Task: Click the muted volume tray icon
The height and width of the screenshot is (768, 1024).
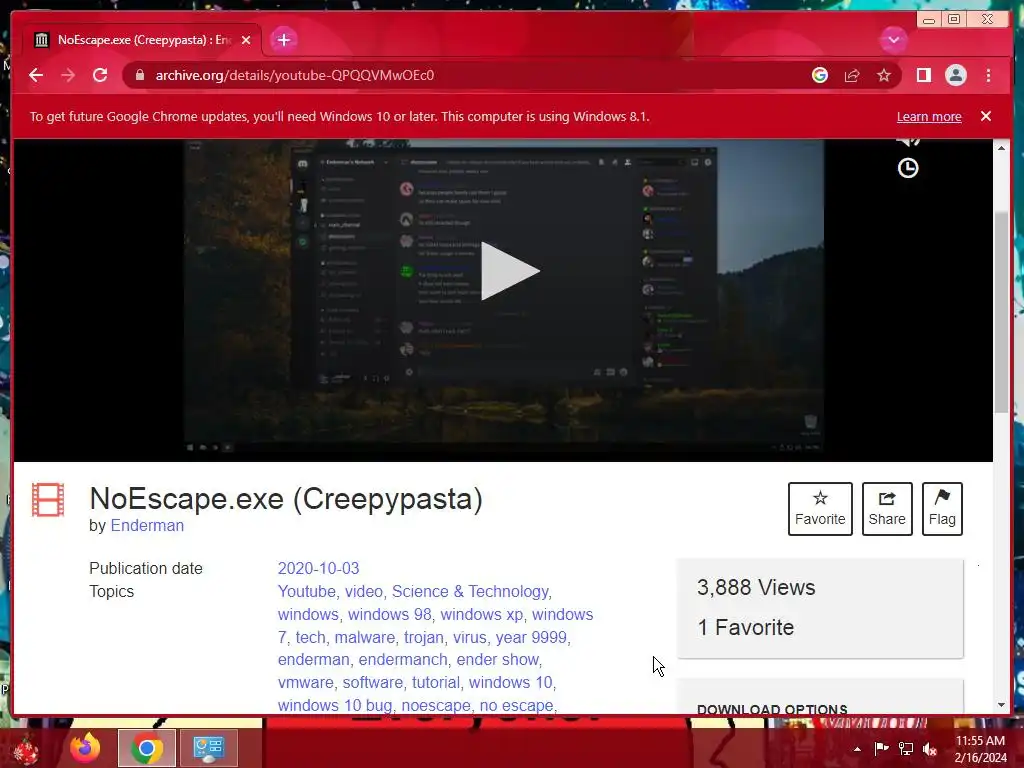Action: [x=930, y=748]
